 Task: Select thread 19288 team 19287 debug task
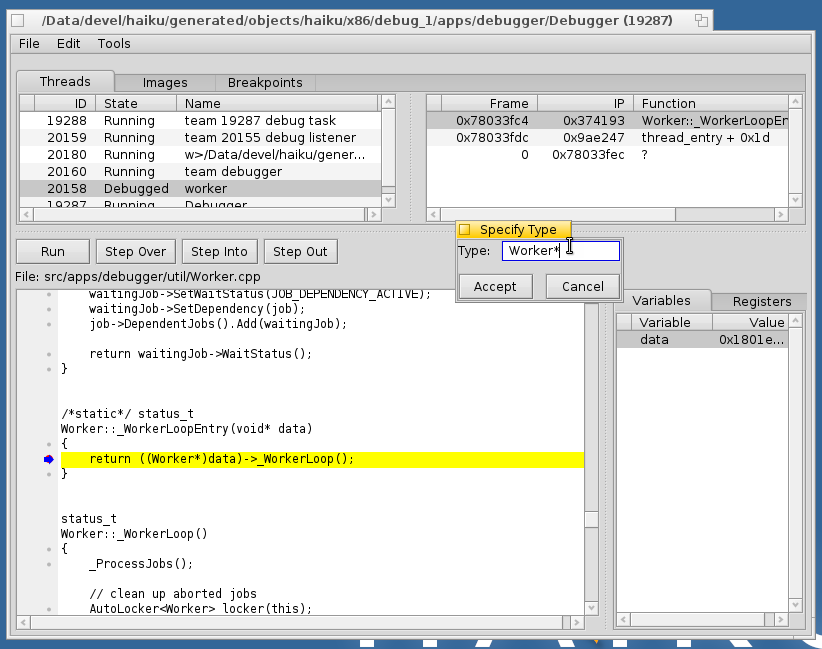coord(200,121)
